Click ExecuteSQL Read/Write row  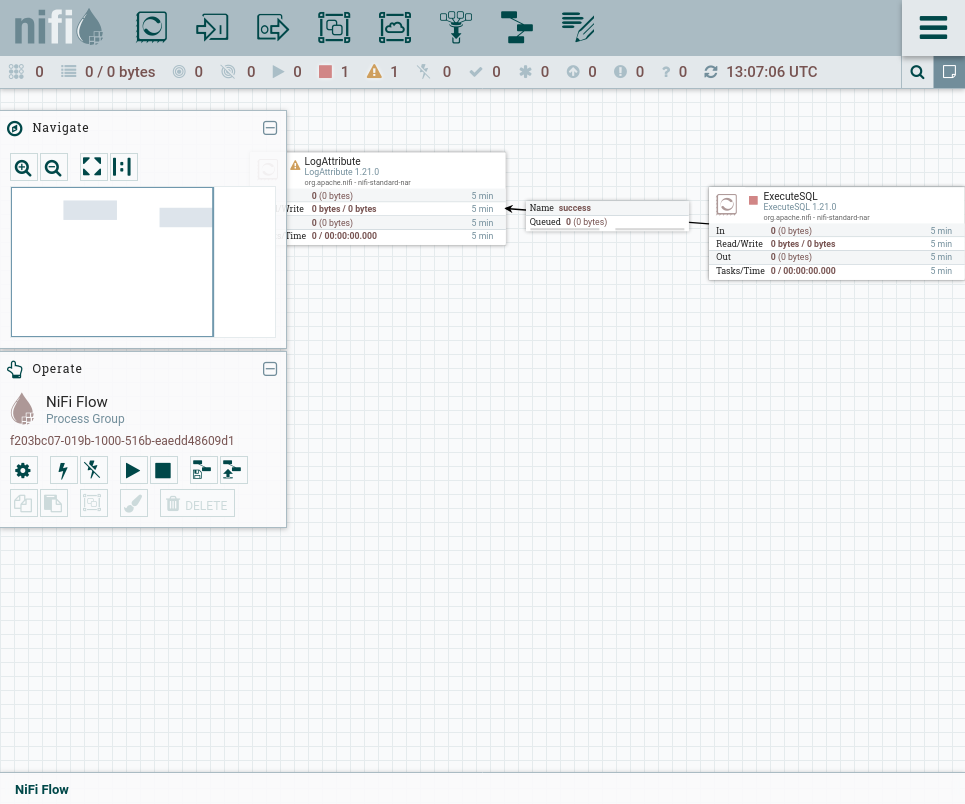point(836,244)
